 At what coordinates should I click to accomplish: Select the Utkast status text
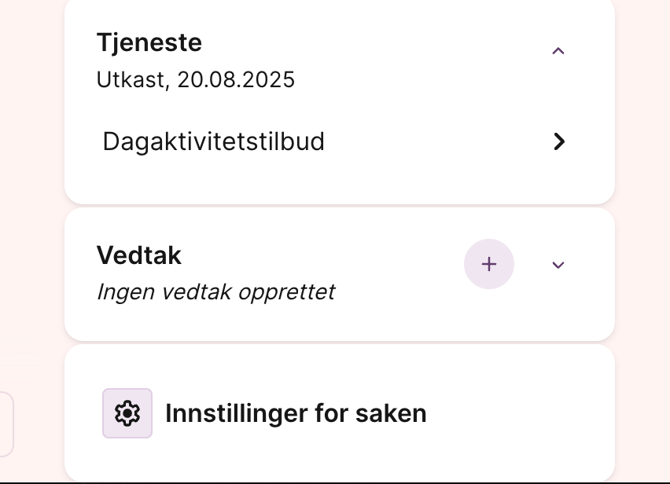click(x=130, y=80)
